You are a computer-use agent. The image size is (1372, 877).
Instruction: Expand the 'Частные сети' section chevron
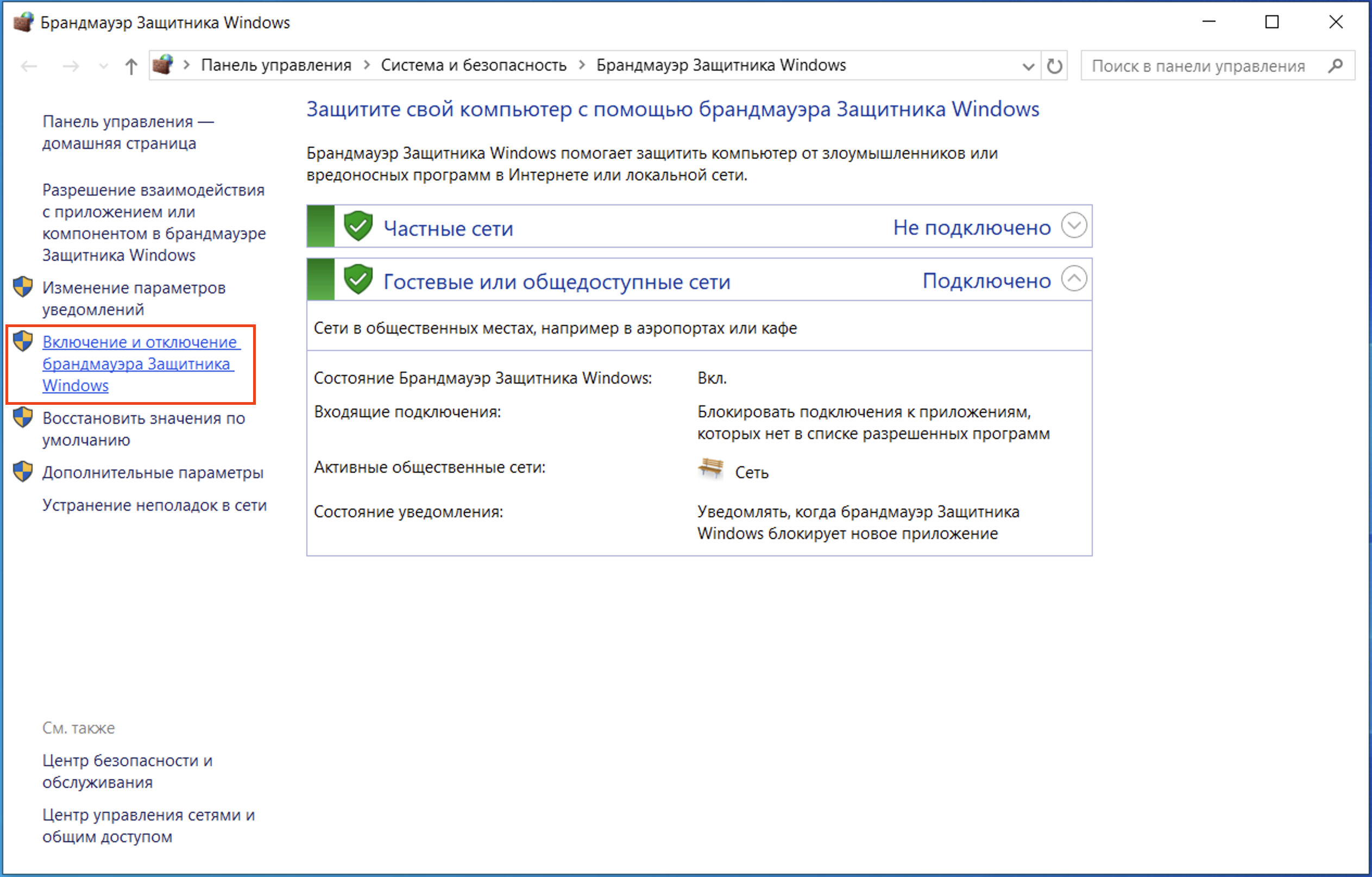click(x=1074, y=225)
